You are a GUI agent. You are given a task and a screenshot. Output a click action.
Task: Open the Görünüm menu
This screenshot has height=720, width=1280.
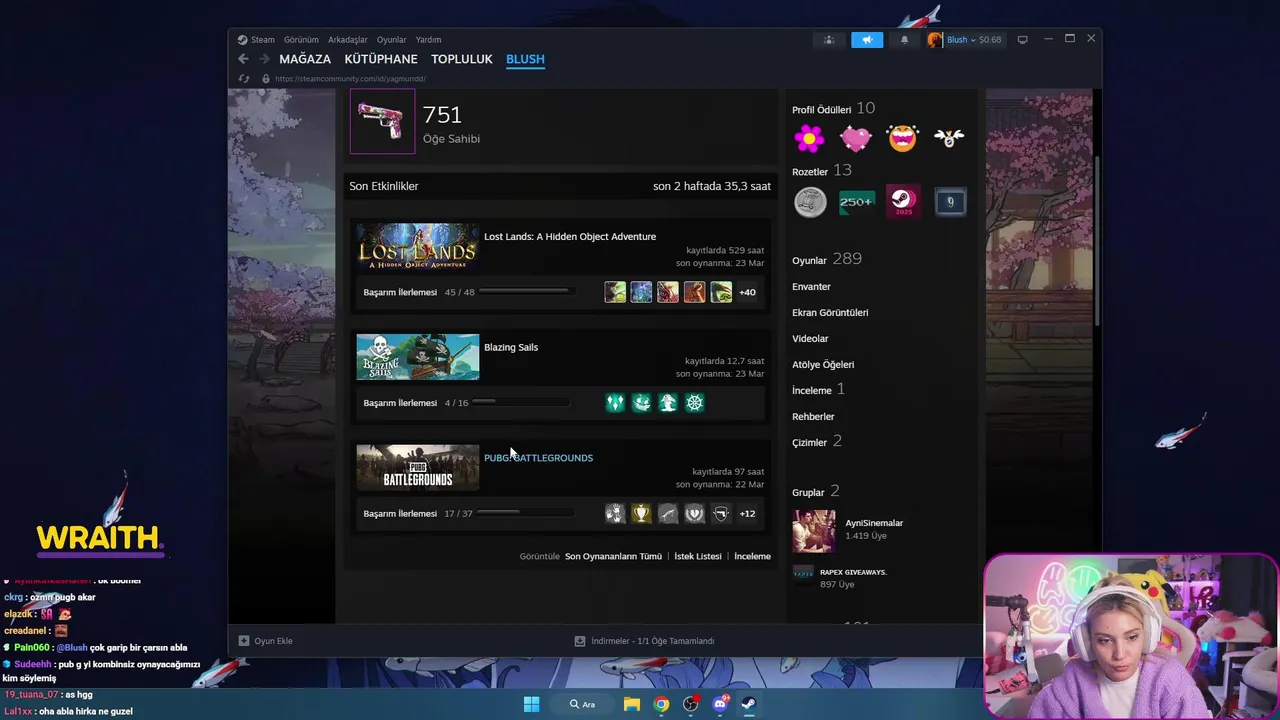301,40
